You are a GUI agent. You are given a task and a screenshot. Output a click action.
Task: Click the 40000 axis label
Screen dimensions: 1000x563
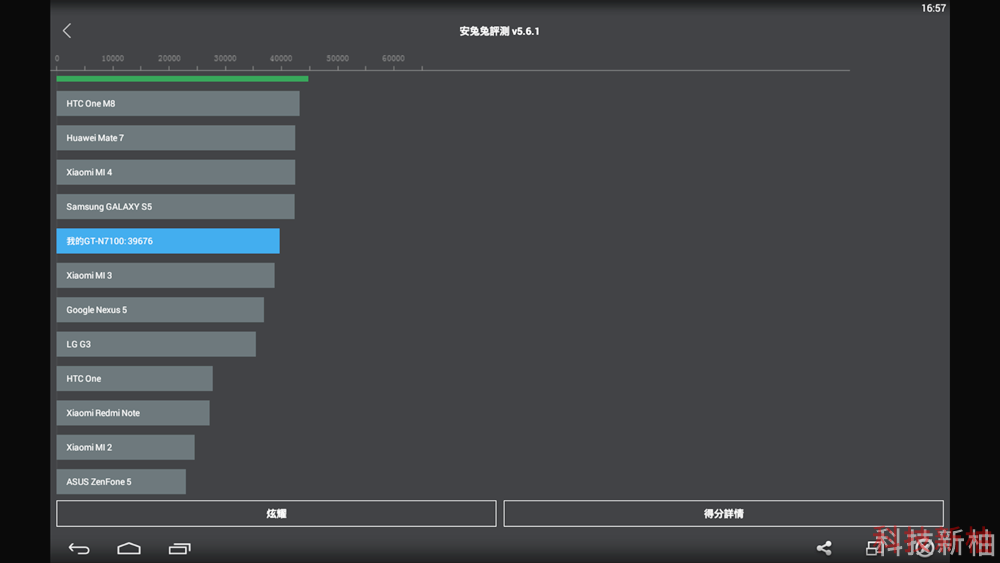coord(281,58)
